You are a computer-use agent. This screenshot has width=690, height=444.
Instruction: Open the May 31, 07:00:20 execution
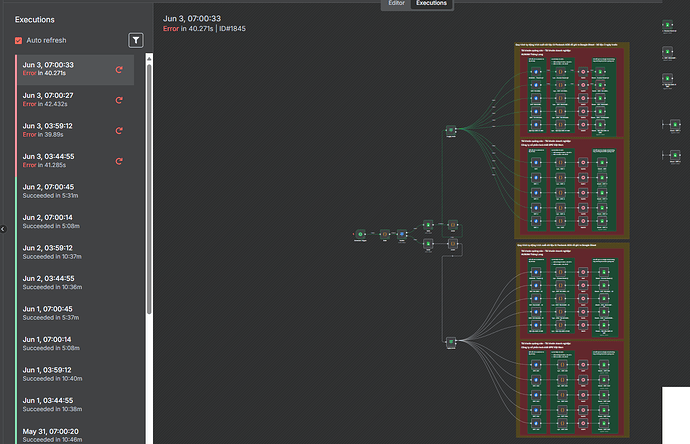point(60,435)
